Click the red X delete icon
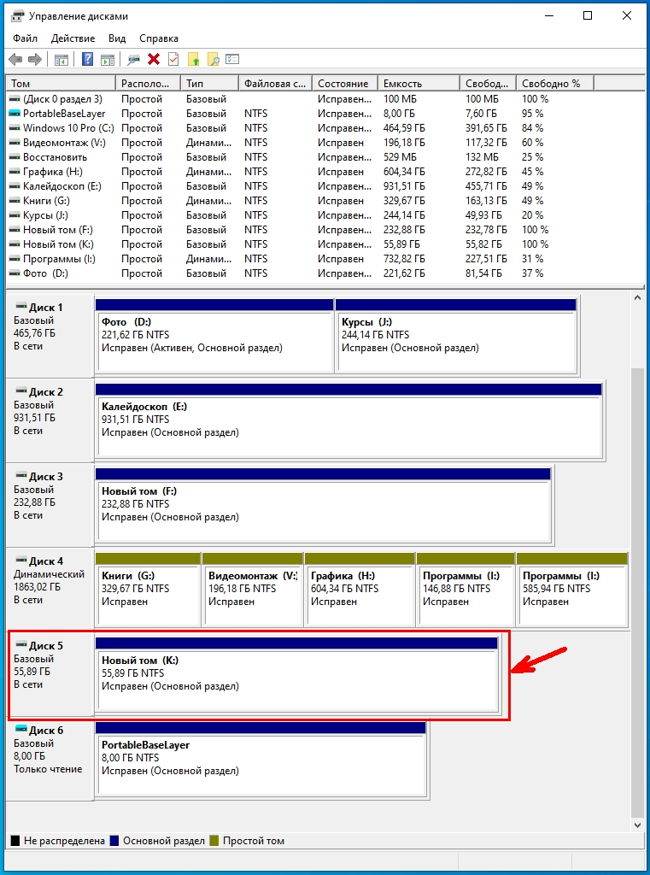 click(153, 59)
